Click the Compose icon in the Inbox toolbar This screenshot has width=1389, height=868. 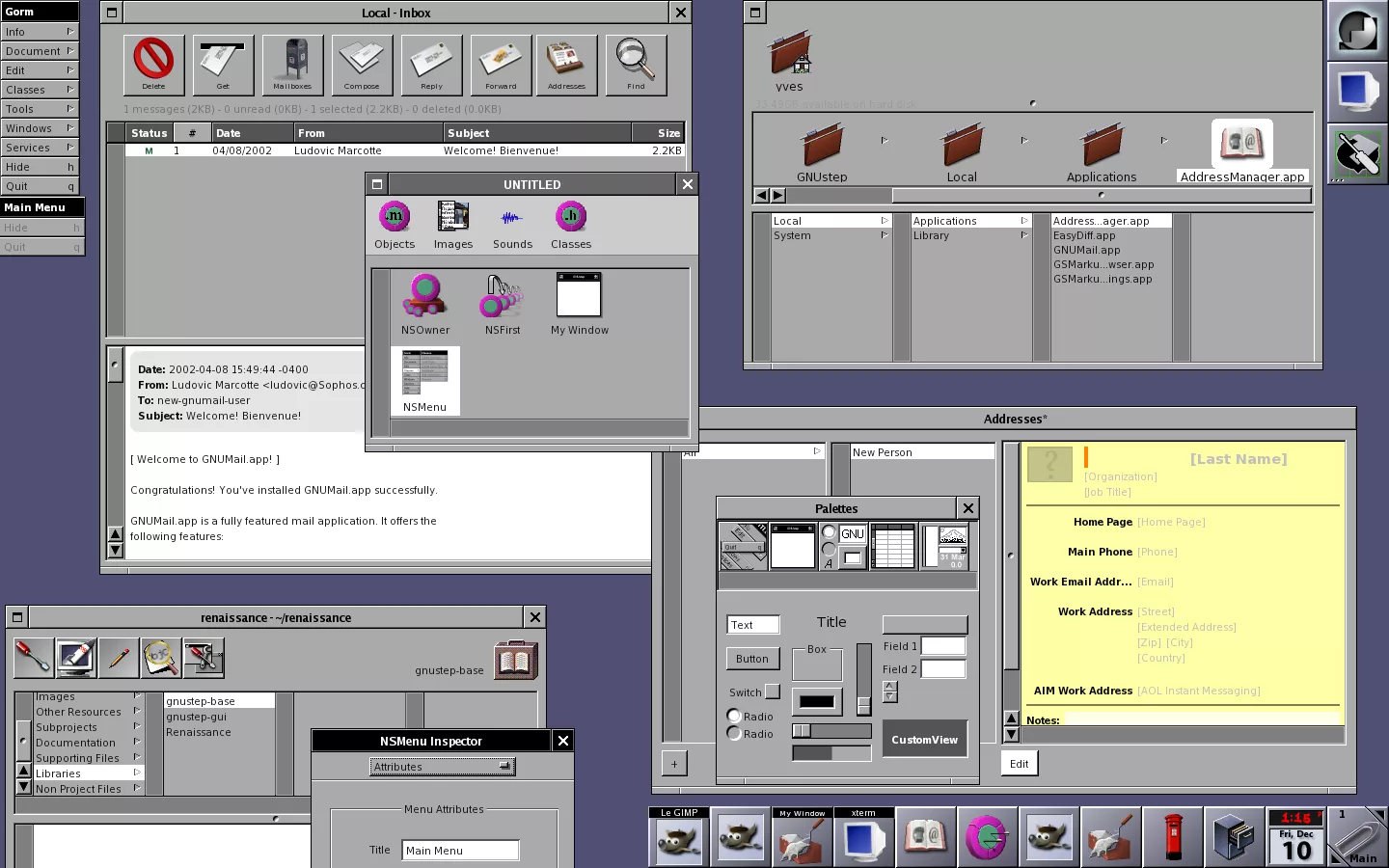click(362, 65)
